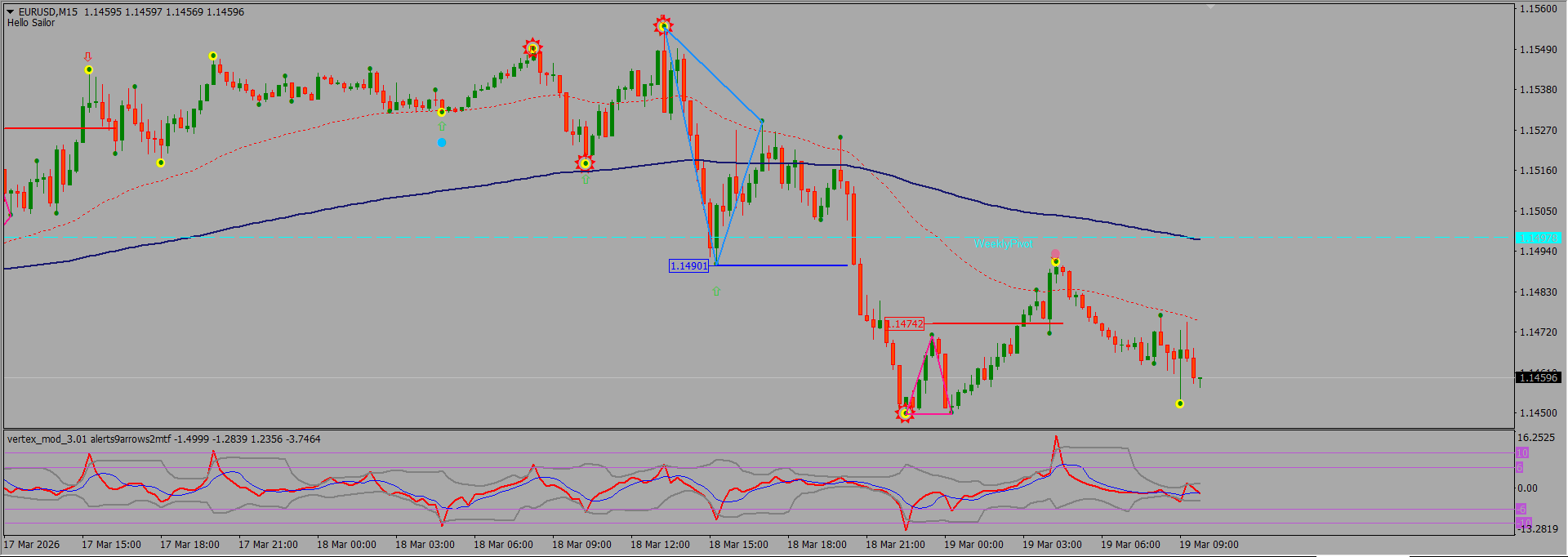
Task: Select the pink dot above the 19 Mar 03:00 peak
Action: [x=1055, y=254]
